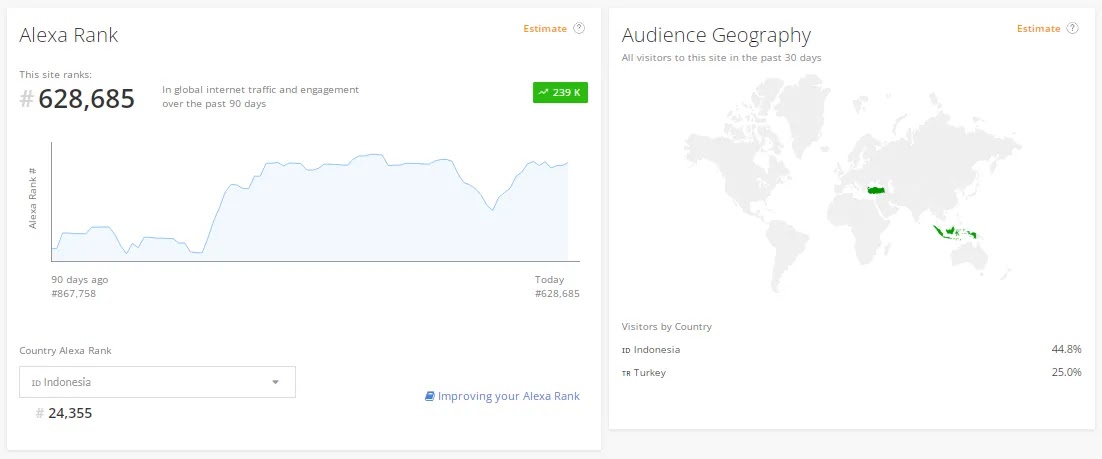
Task: Click the trend arrow in the green 239 K badge
Action: [x=543, y=92]
